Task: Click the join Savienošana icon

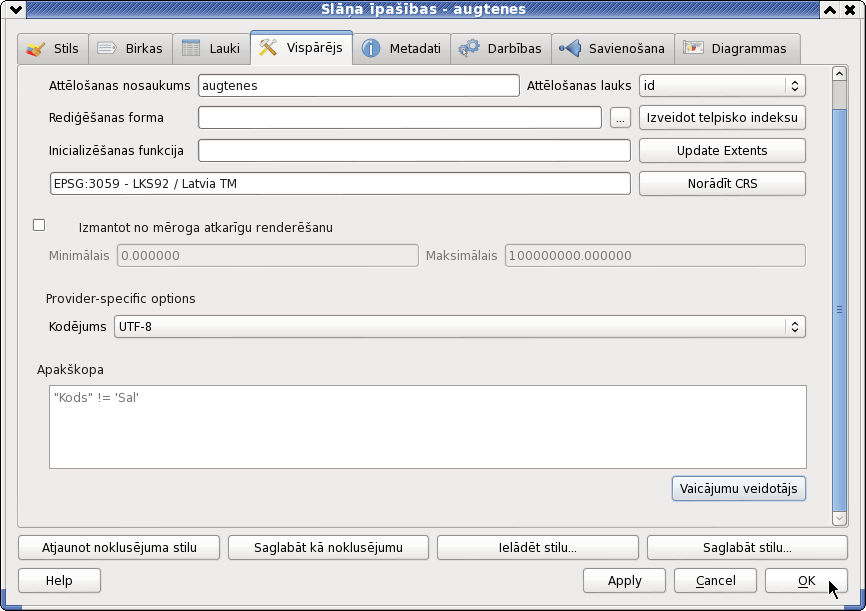Action: [570, 49]
